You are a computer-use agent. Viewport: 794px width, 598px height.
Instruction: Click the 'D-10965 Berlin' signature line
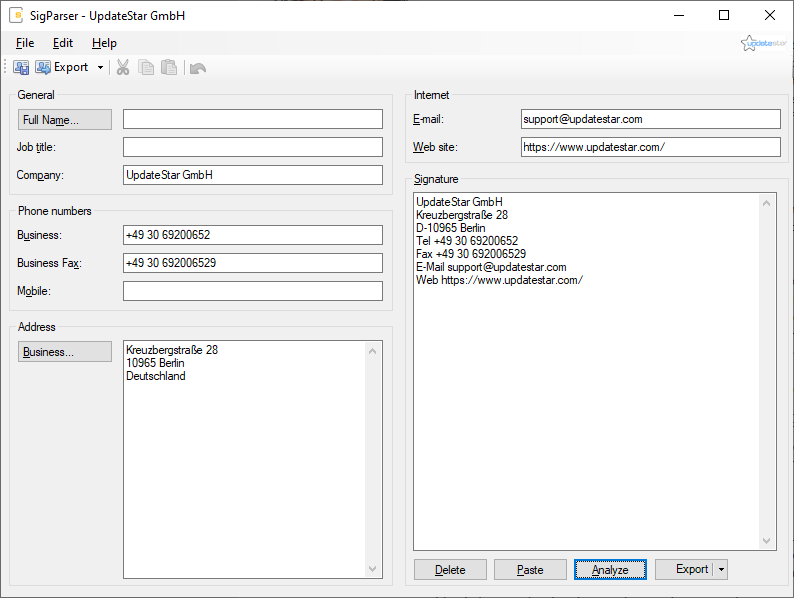pos(451,228)
